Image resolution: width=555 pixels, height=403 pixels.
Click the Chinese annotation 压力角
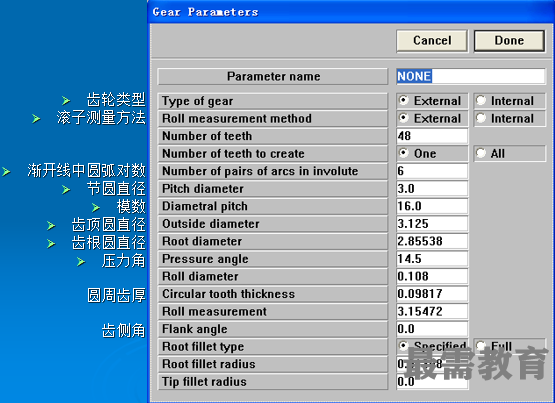tap(124, 261)
